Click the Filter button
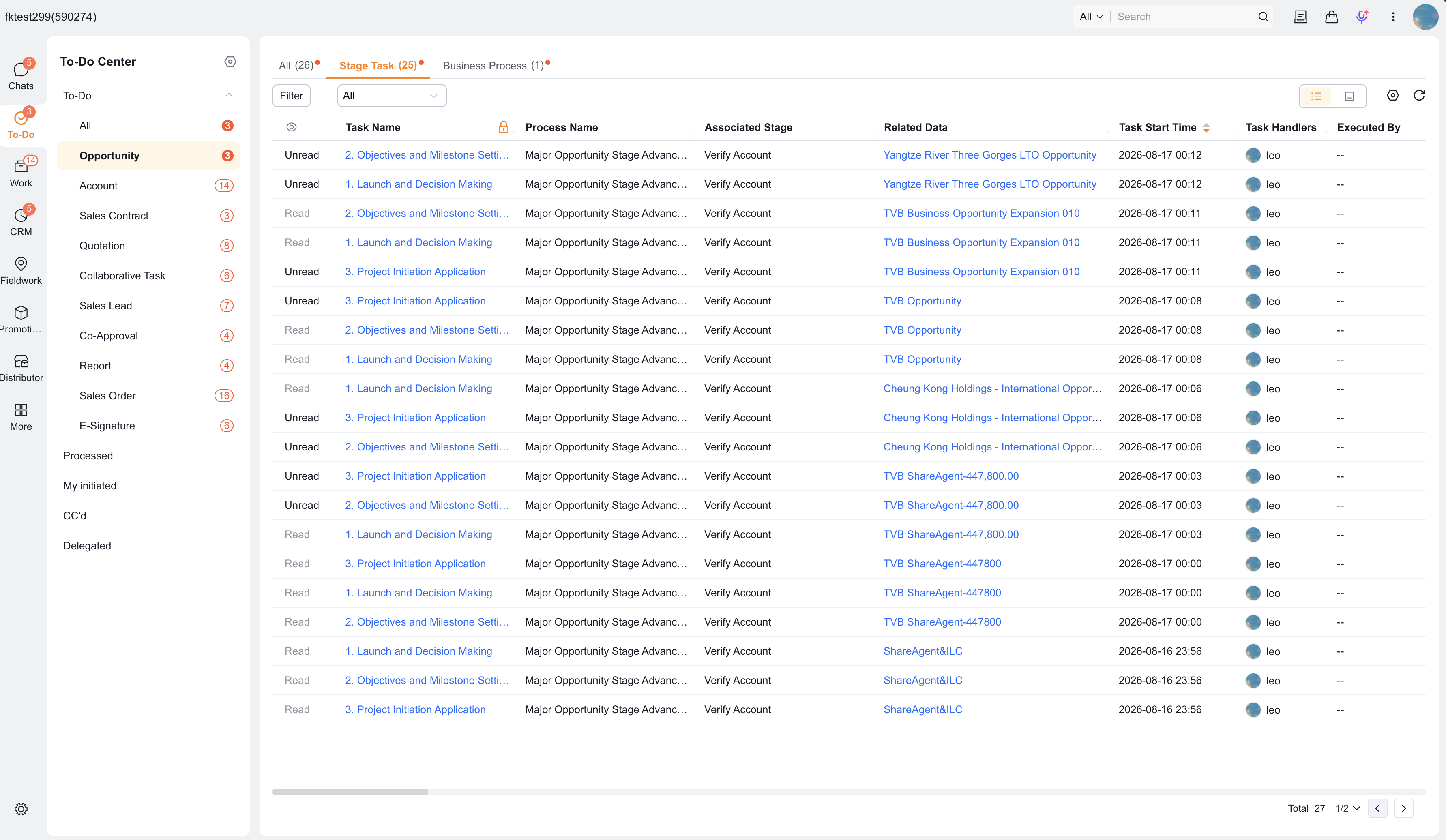 click(x=292, y=96)
